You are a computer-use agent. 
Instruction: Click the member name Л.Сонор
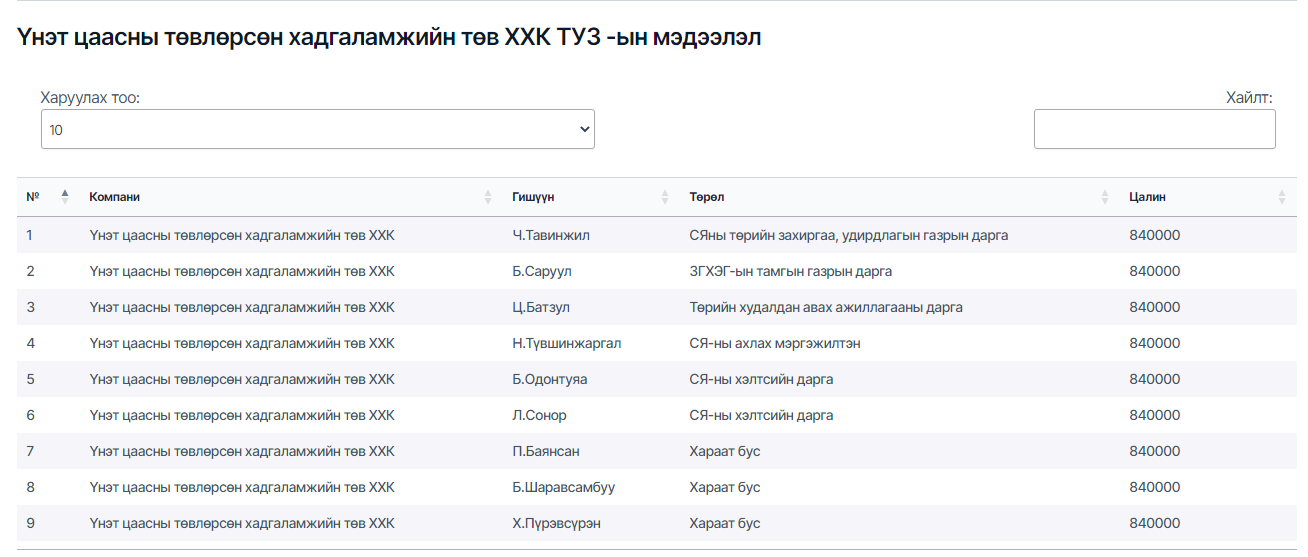(x=539, y=415)
